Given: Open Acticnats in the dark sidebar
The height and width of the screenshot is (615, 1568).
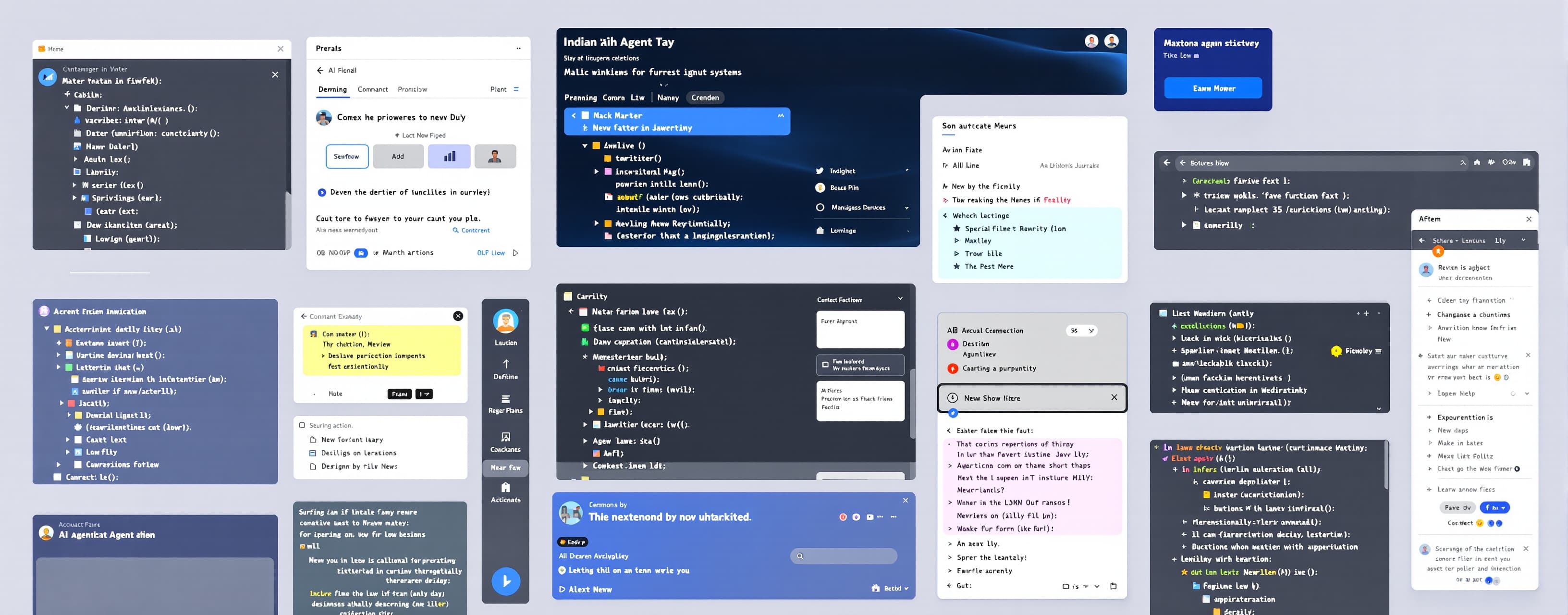Looking at the screenshot, I should [x=506, y=493].
